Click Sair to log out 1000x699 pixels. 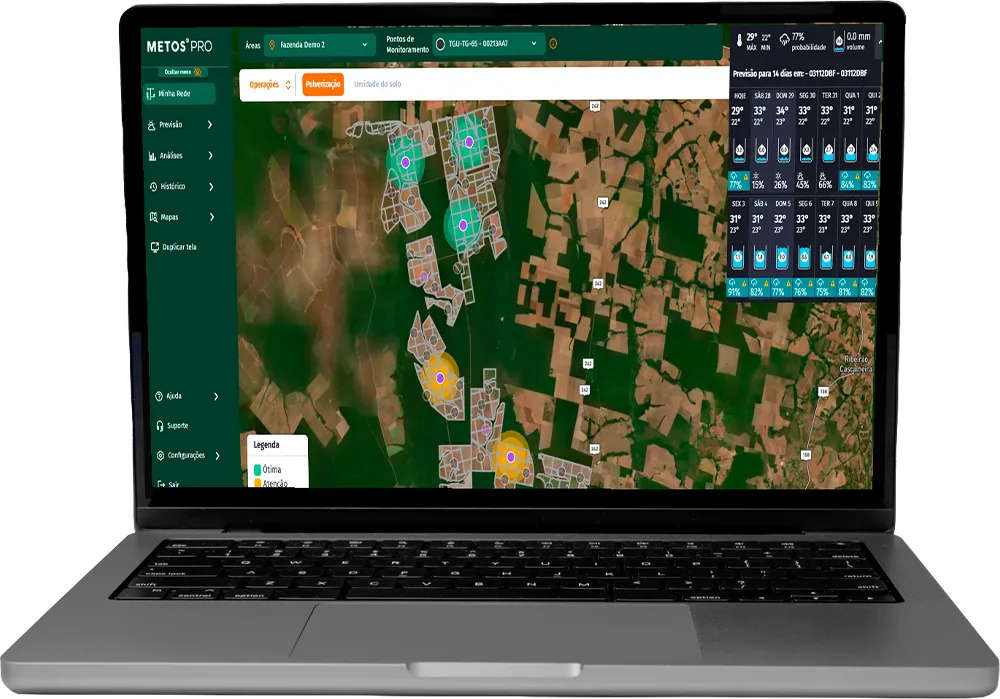click(x=168, y=484)
